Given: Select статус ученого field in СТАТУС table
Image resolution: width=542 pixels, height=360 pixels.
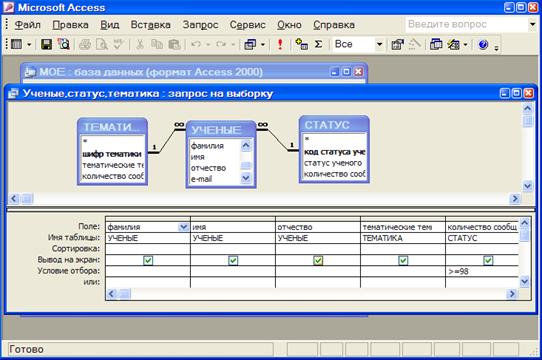Looking at the screenshot, I should (x=334, y=163).
